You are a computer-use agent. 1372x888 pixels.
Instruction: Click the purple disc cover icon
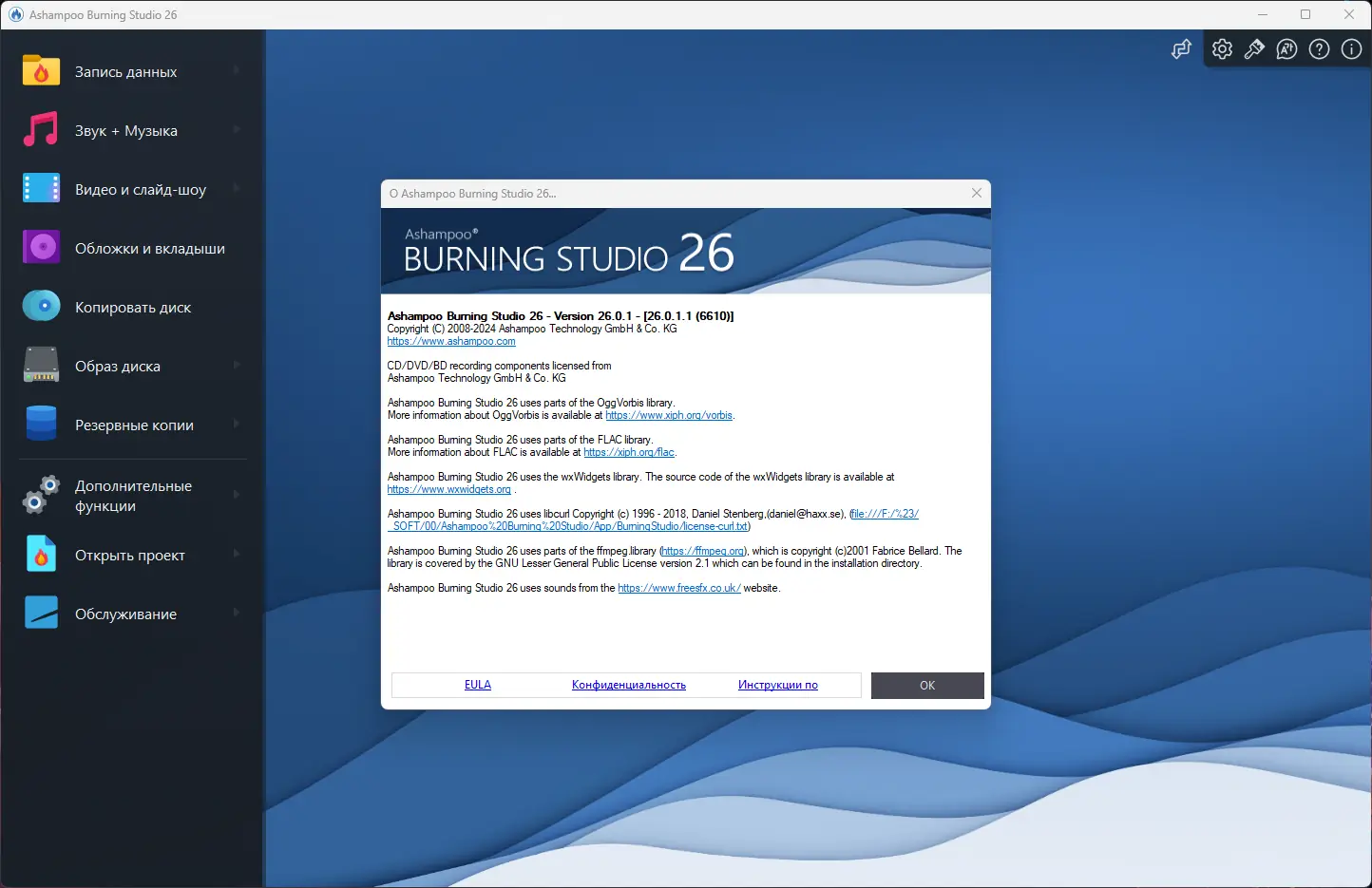coord(41,247)
